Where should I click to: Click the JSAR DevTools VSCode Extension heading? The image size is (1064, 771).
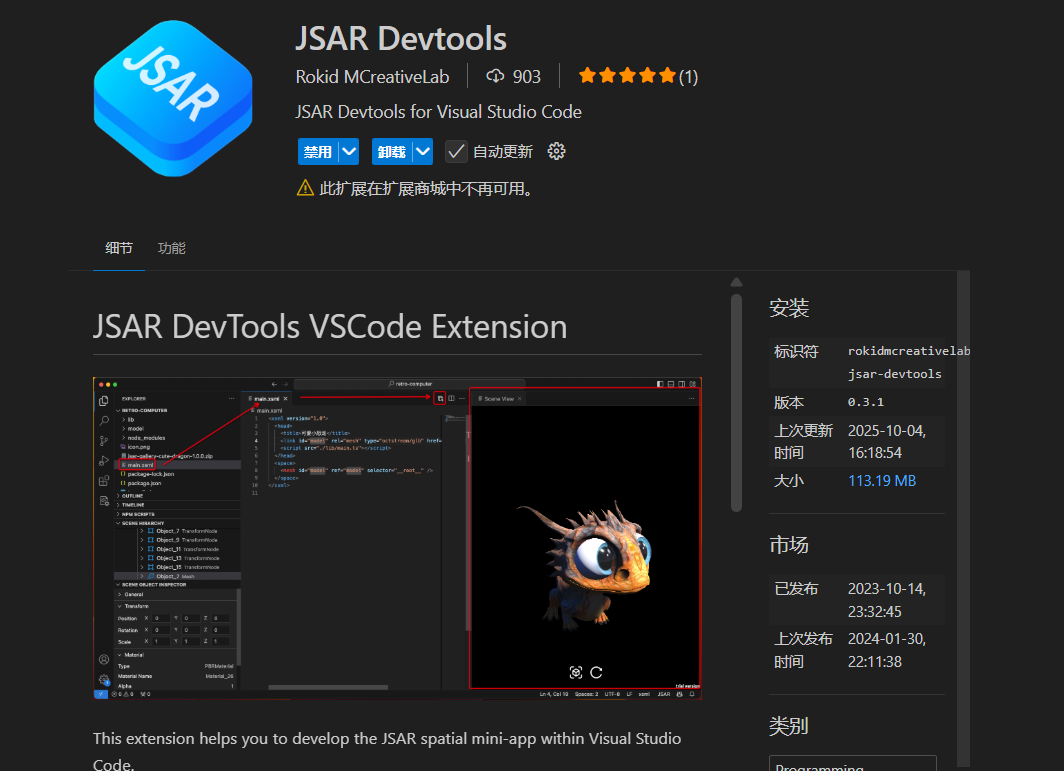[330, 326]
